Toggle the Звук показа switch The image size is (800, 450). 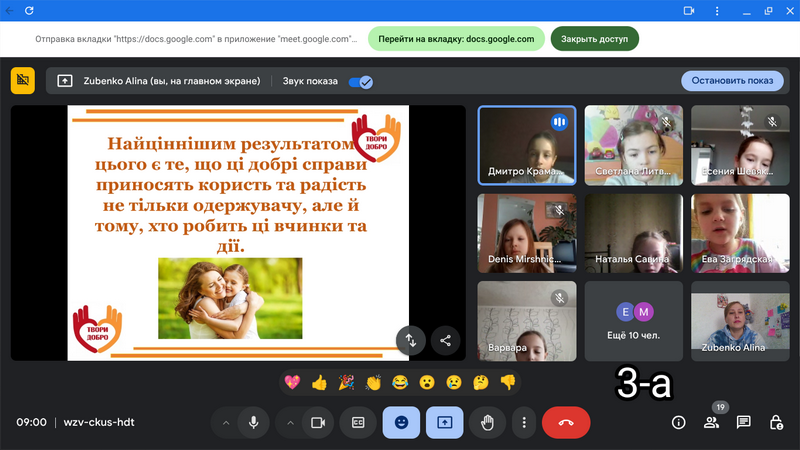pos(360,81)
